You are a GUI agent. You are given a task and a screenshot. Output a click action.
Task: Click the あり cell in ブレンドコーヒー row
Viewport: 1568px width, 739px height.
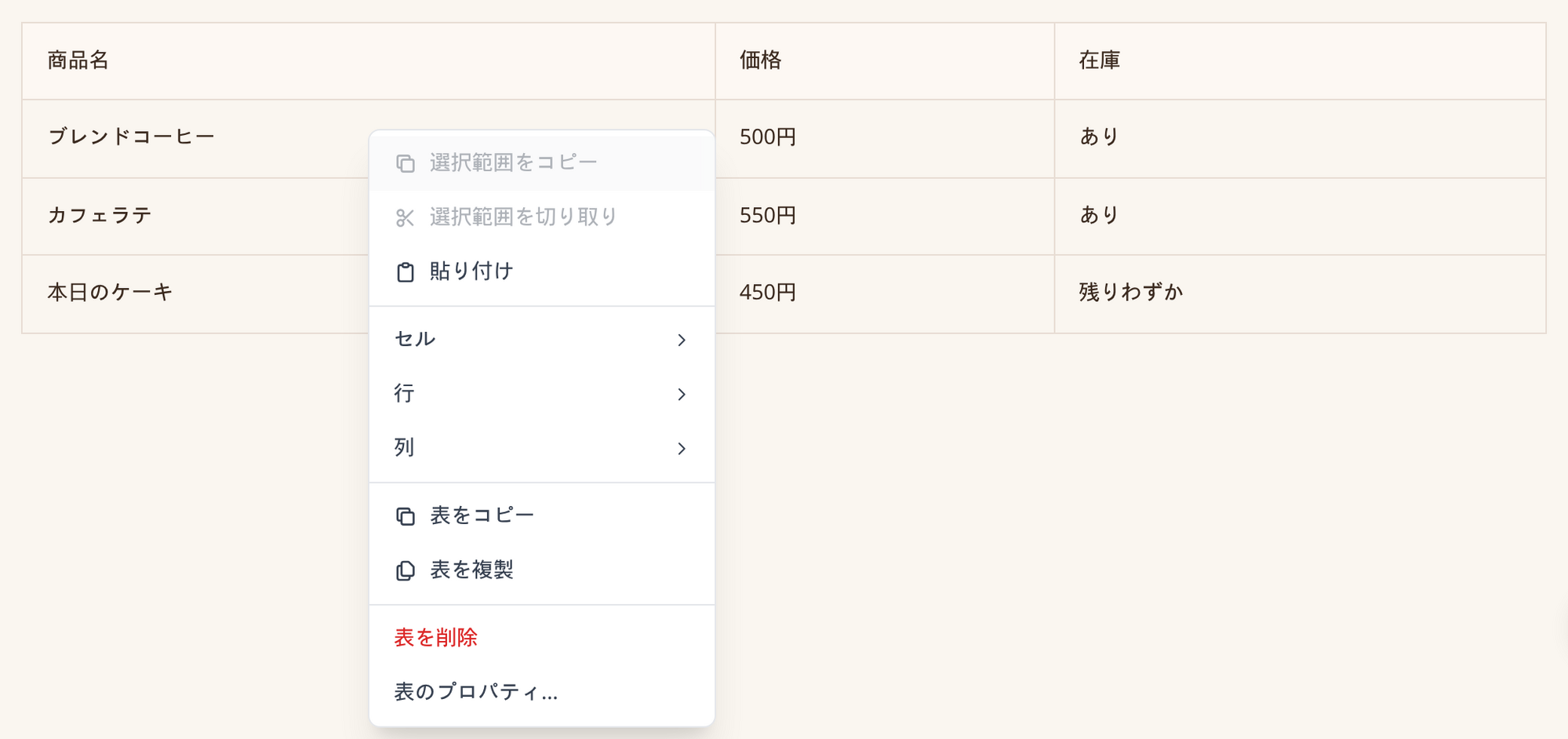click(x=1300, y=138)
